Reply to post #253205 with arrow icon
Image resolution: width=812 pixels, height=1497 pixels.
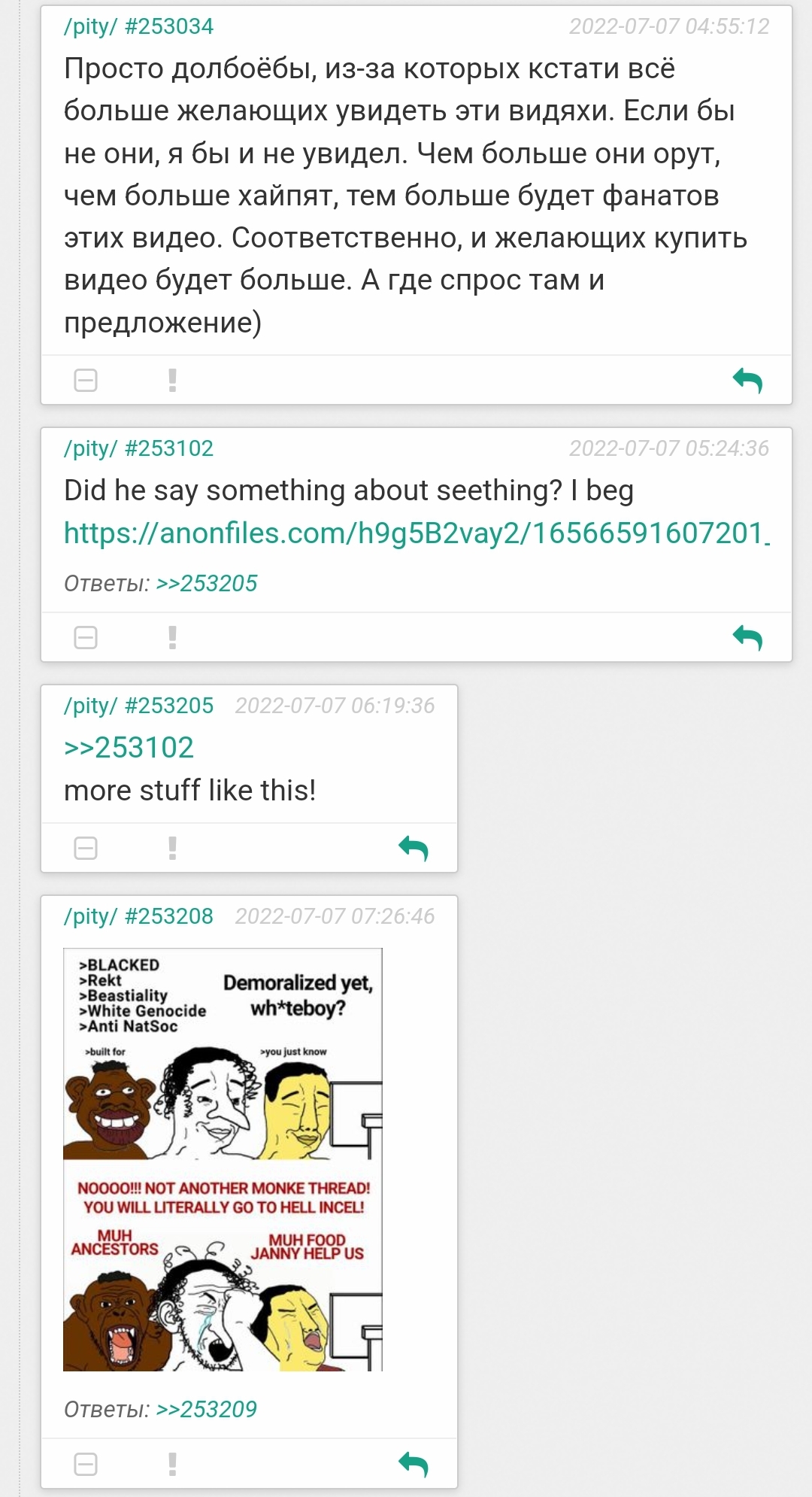[413, 849]
